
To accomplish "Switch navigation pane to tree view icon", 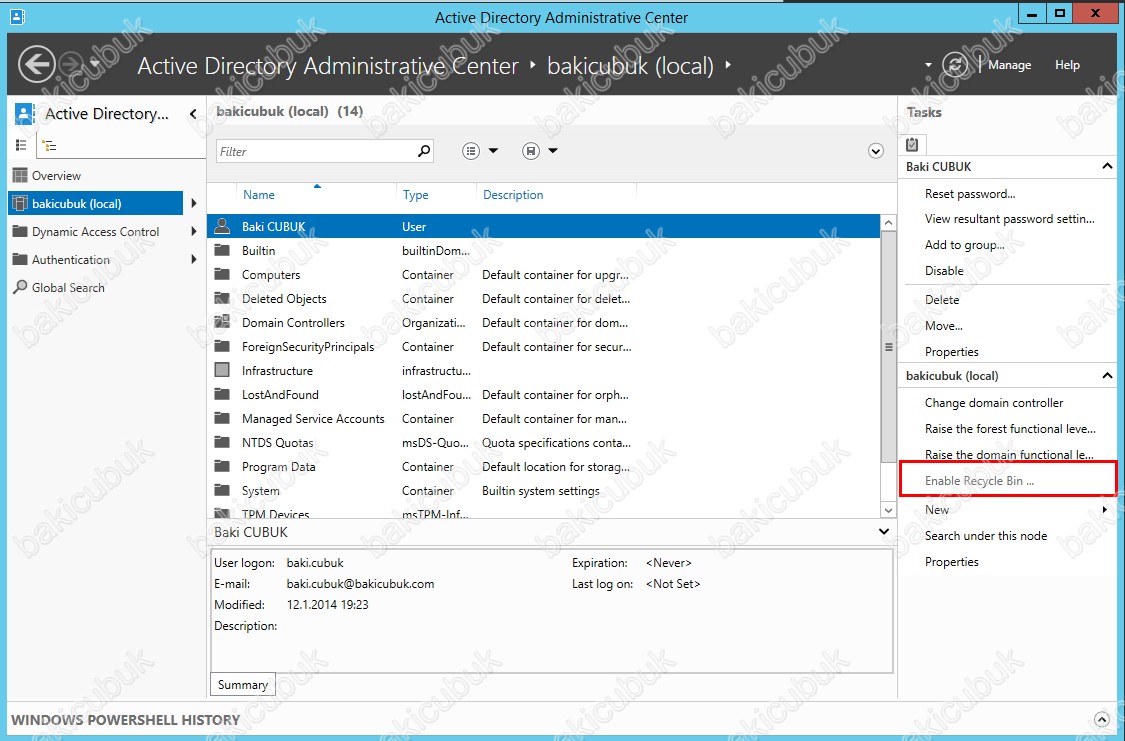I will 50,146.
